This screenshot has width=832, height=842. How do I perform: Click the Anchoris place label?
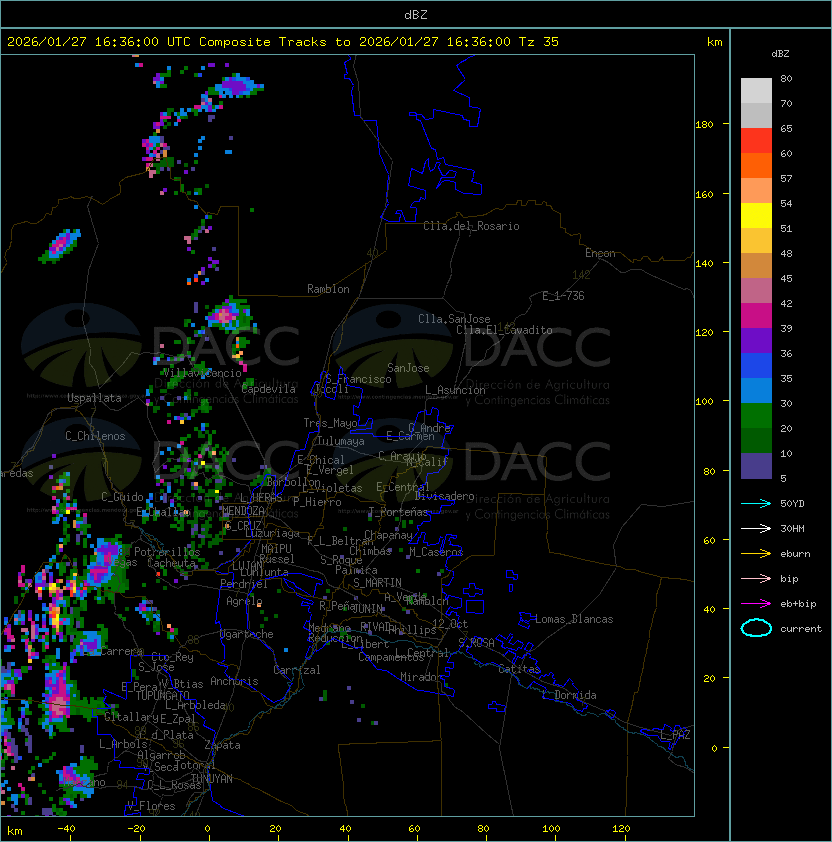point(234,681)
